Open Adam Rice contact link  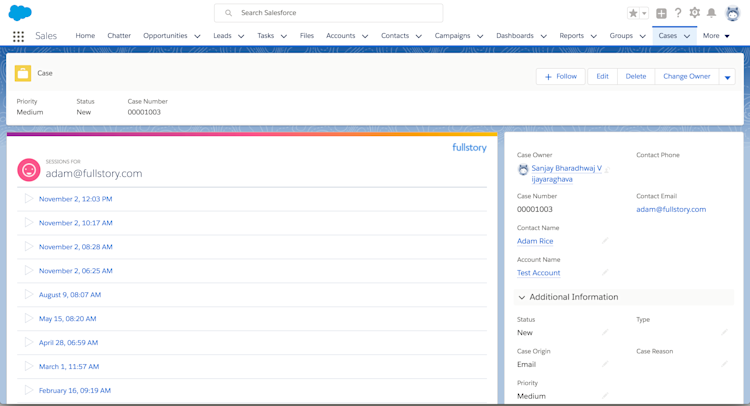535,241
